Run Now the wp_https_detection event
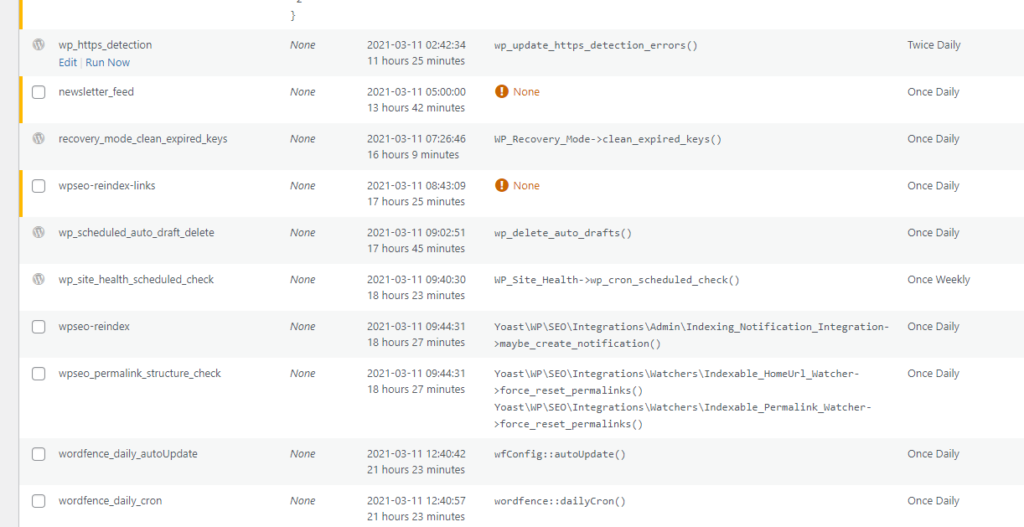The image size is (1024, 527). 108,63
